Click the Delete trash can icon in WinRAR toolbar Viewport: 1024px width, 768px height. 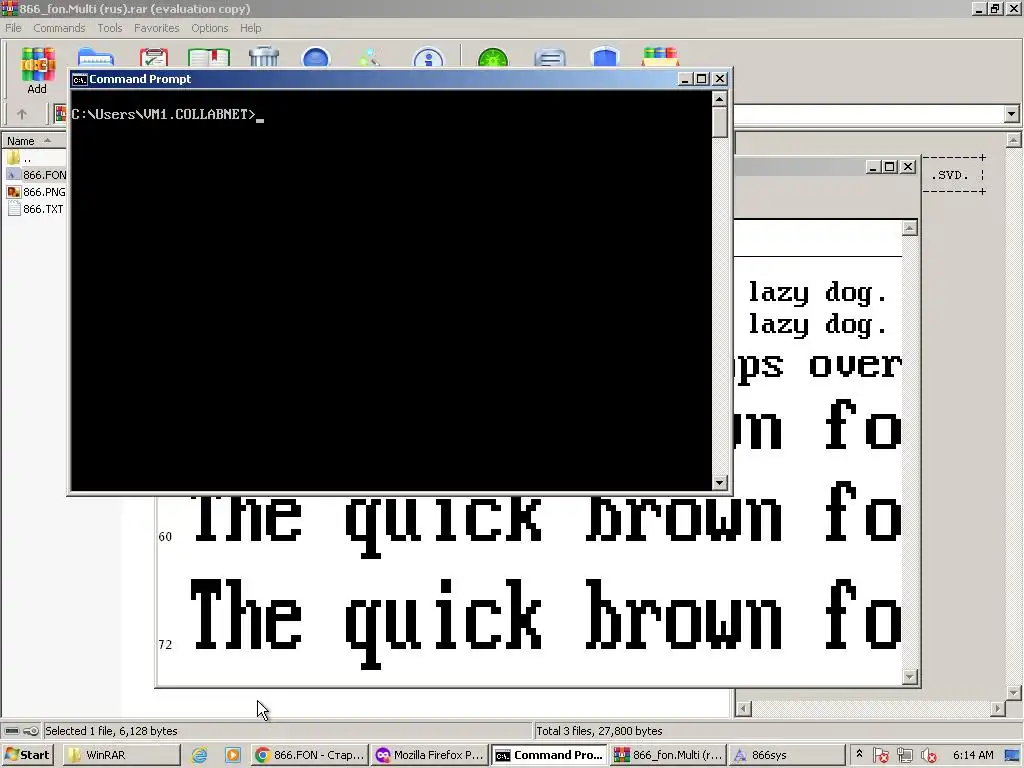click(264, 57)
